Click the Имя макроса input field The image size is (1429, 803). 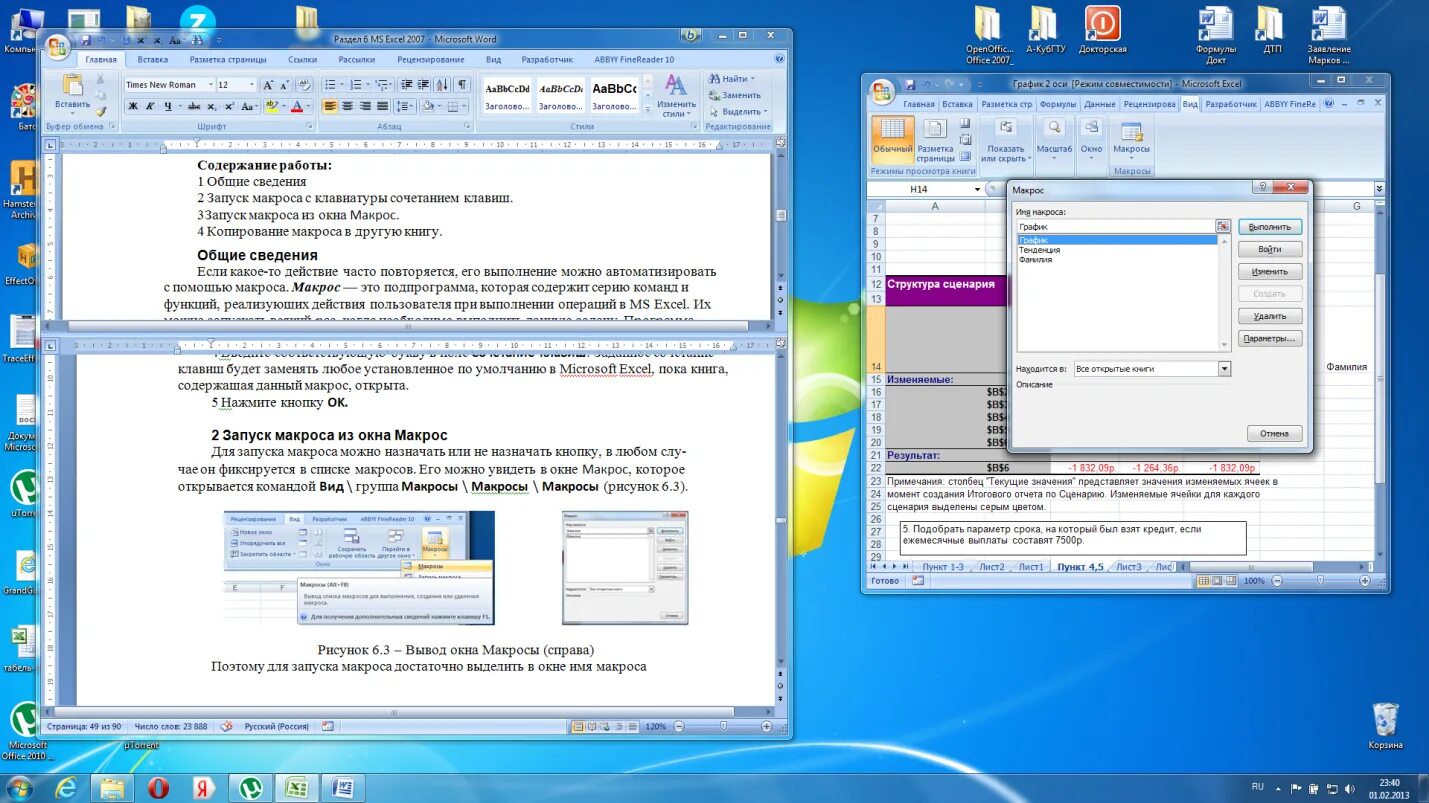(1116, 226)
